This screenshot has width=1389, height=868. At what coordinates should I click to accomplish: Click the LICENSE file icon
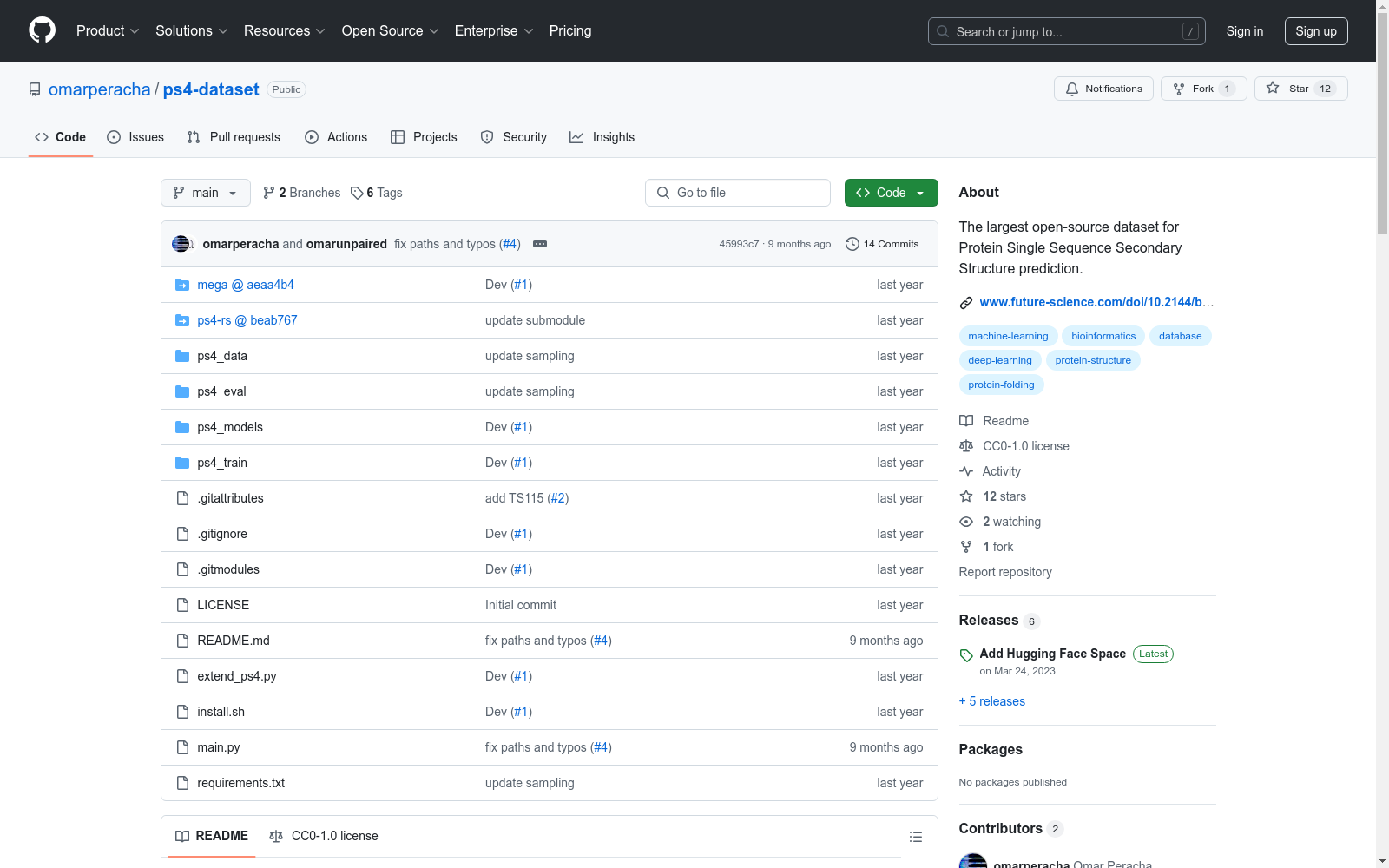182,605
